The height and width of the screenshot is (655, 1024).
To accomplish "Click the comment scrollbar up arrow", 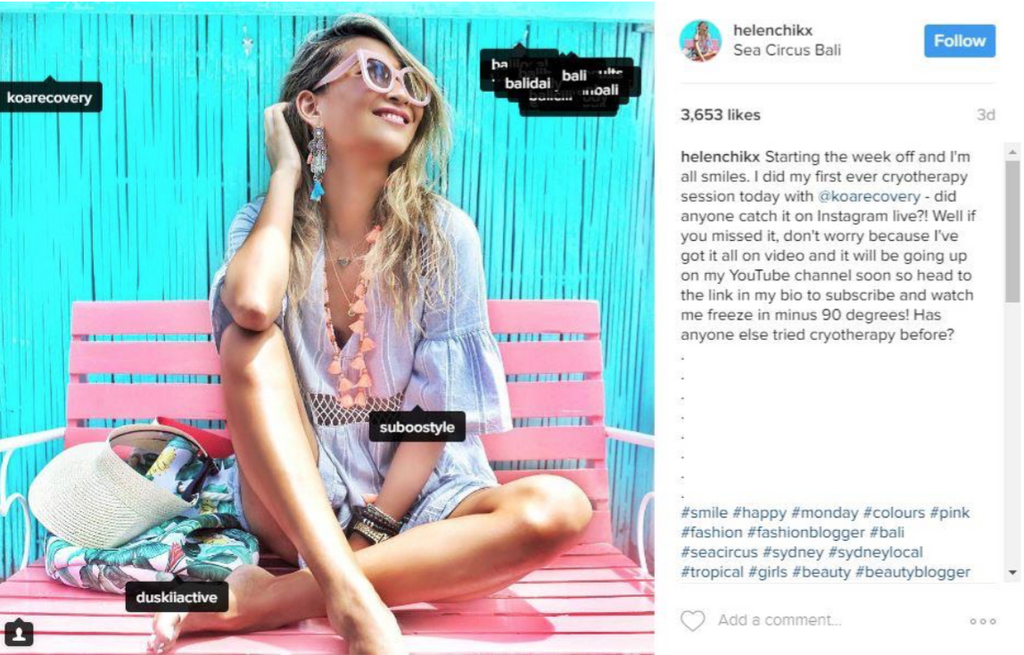I will click(x=1012, y=152).
